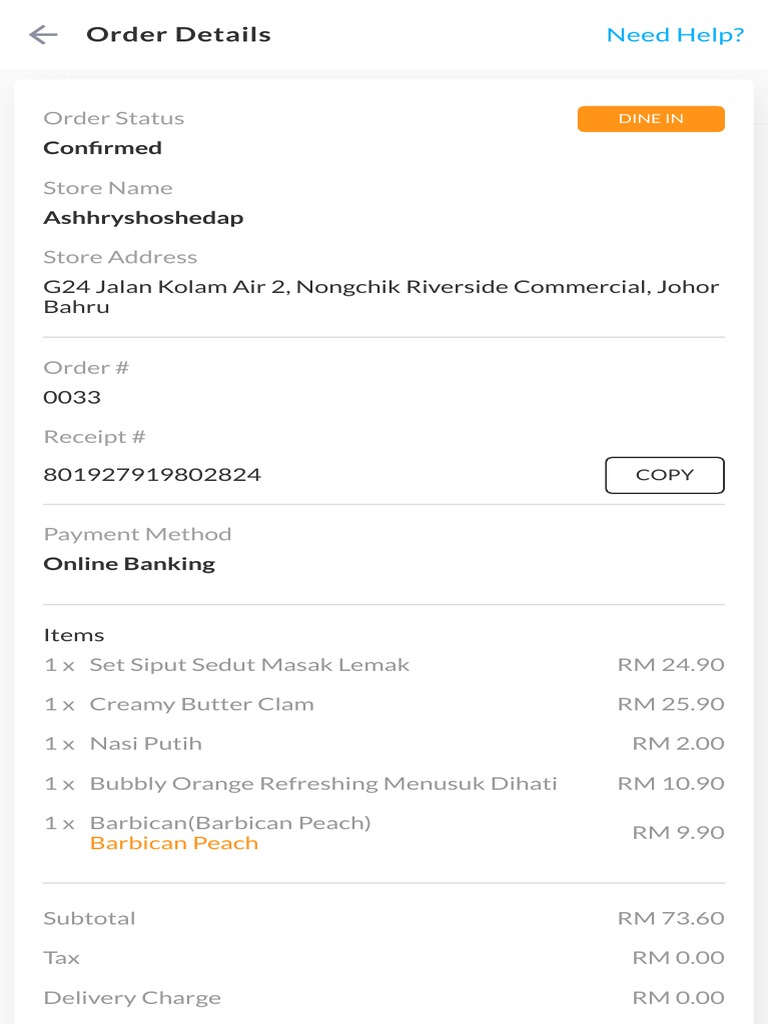
Task: Tap the order number 0033
Action: point(72,397)
